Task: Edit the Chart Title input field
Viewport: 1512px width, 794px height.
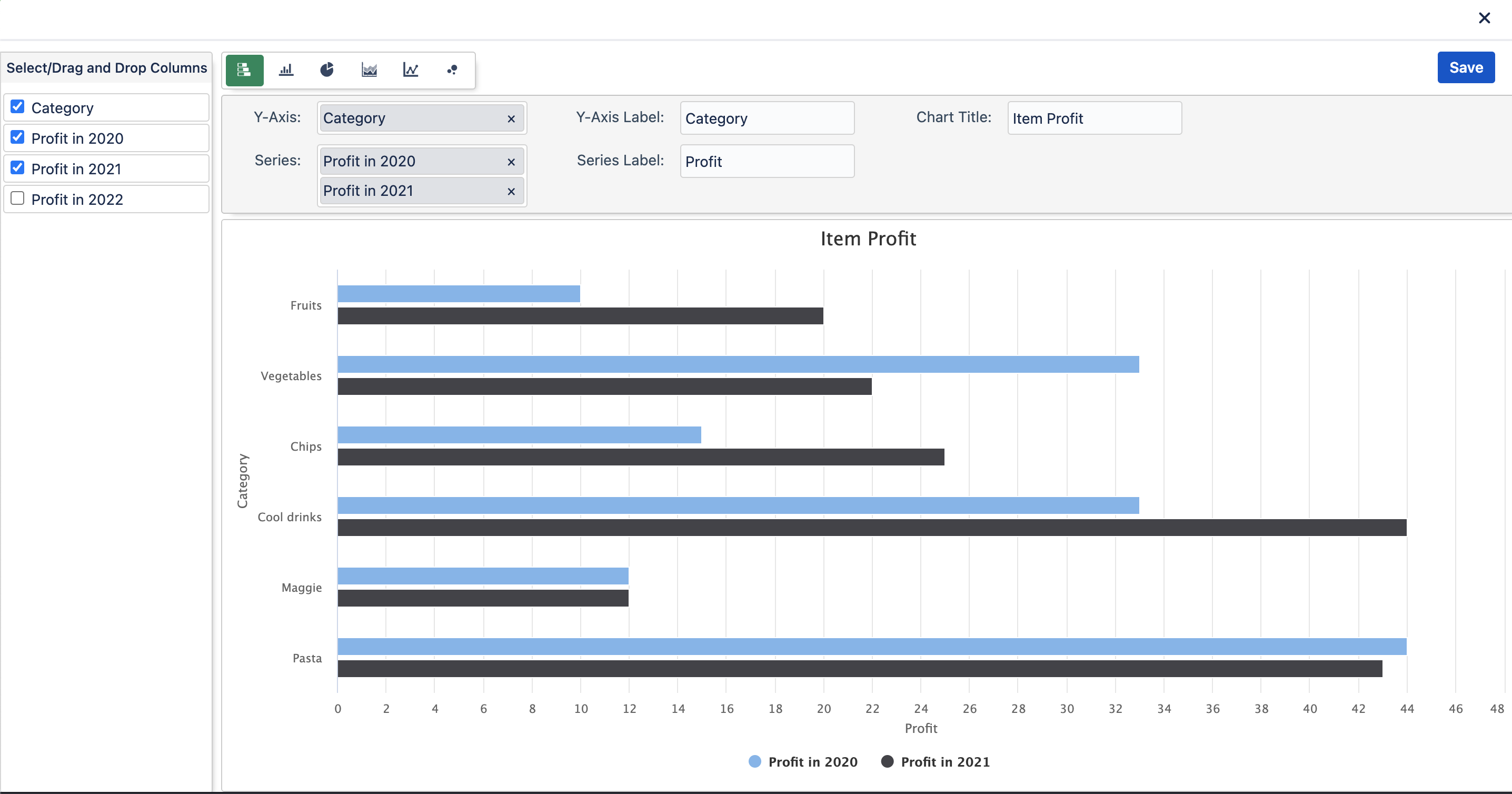Action: tap(1094, 118)
